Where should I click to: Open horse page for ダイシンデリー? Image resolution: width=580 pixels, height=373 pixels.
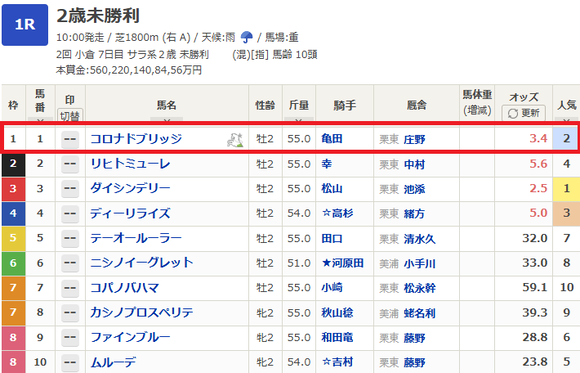(130, 188)
